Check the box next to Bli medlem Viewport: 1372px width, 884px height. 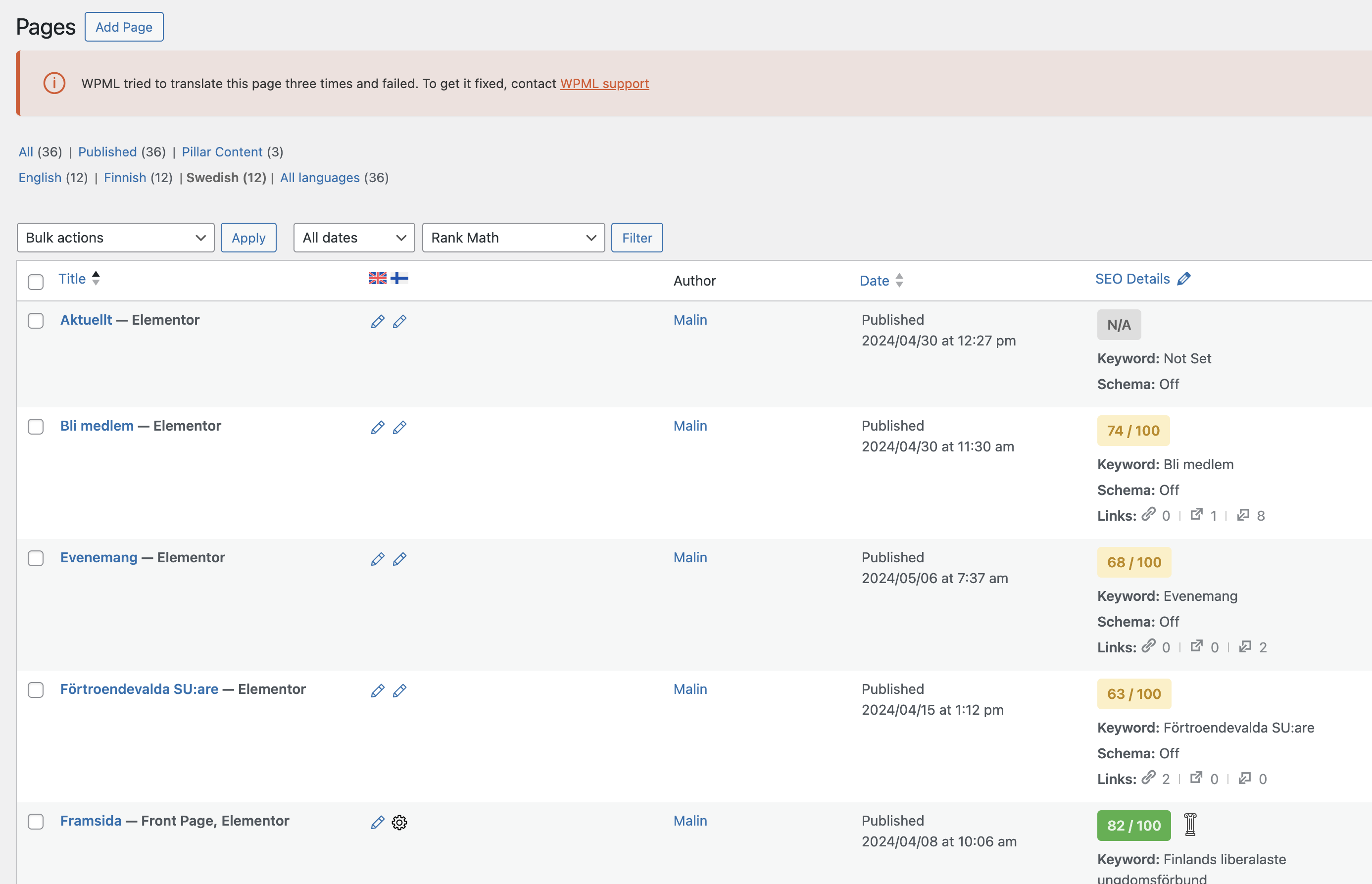click(36, 427)
